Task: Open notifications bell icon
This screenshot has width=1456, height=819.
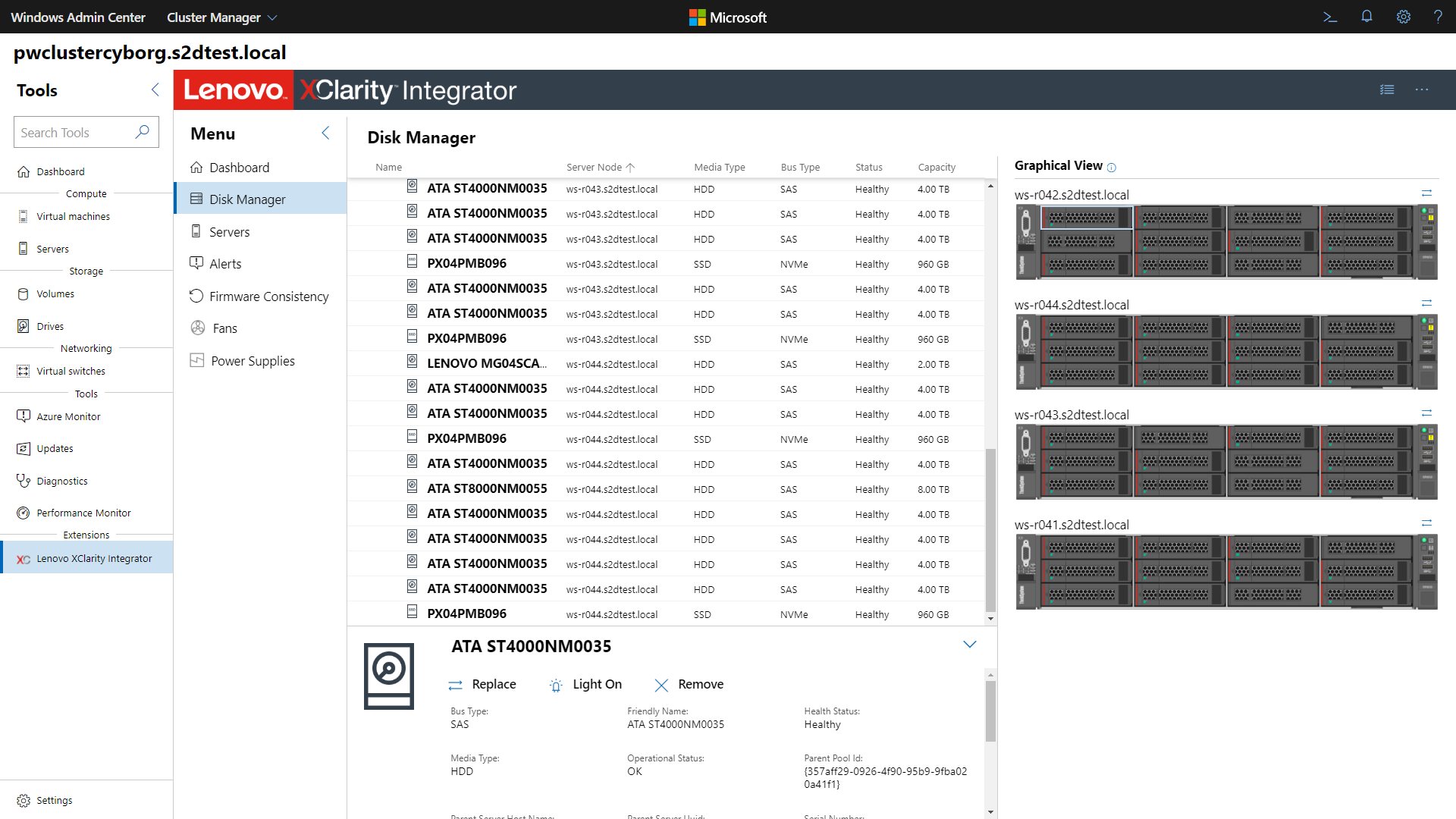Action: [x=1367, y=17]
